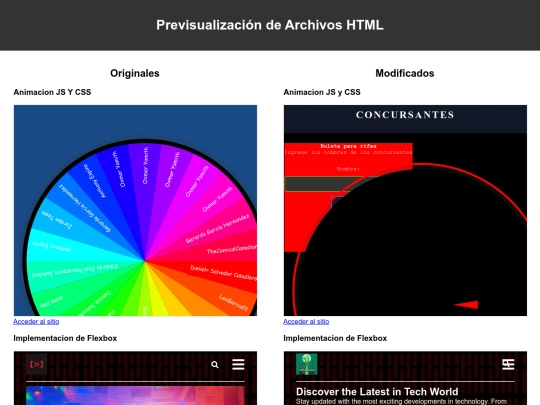This screenshot has width=540, height=405.
Task: Click green logo image in modified Flexbox preview
Action: [307, 364]
